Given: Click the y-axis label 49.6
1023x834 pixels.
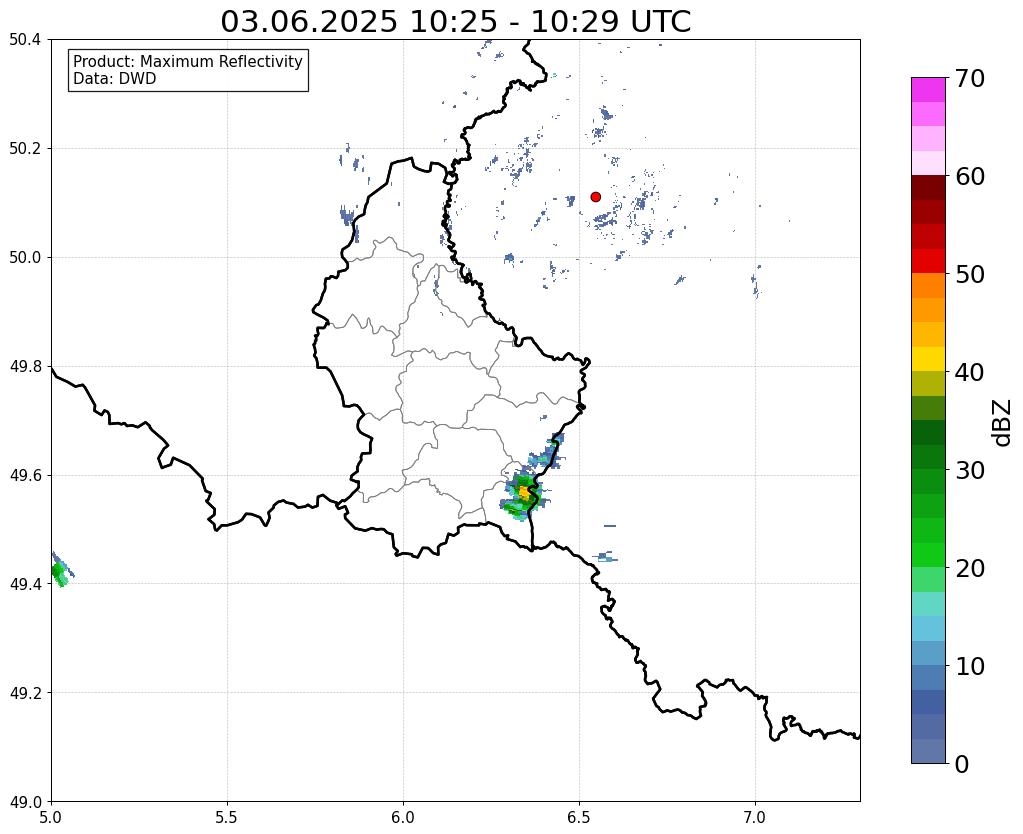Looking at the screenshot, I should (25, 476).
